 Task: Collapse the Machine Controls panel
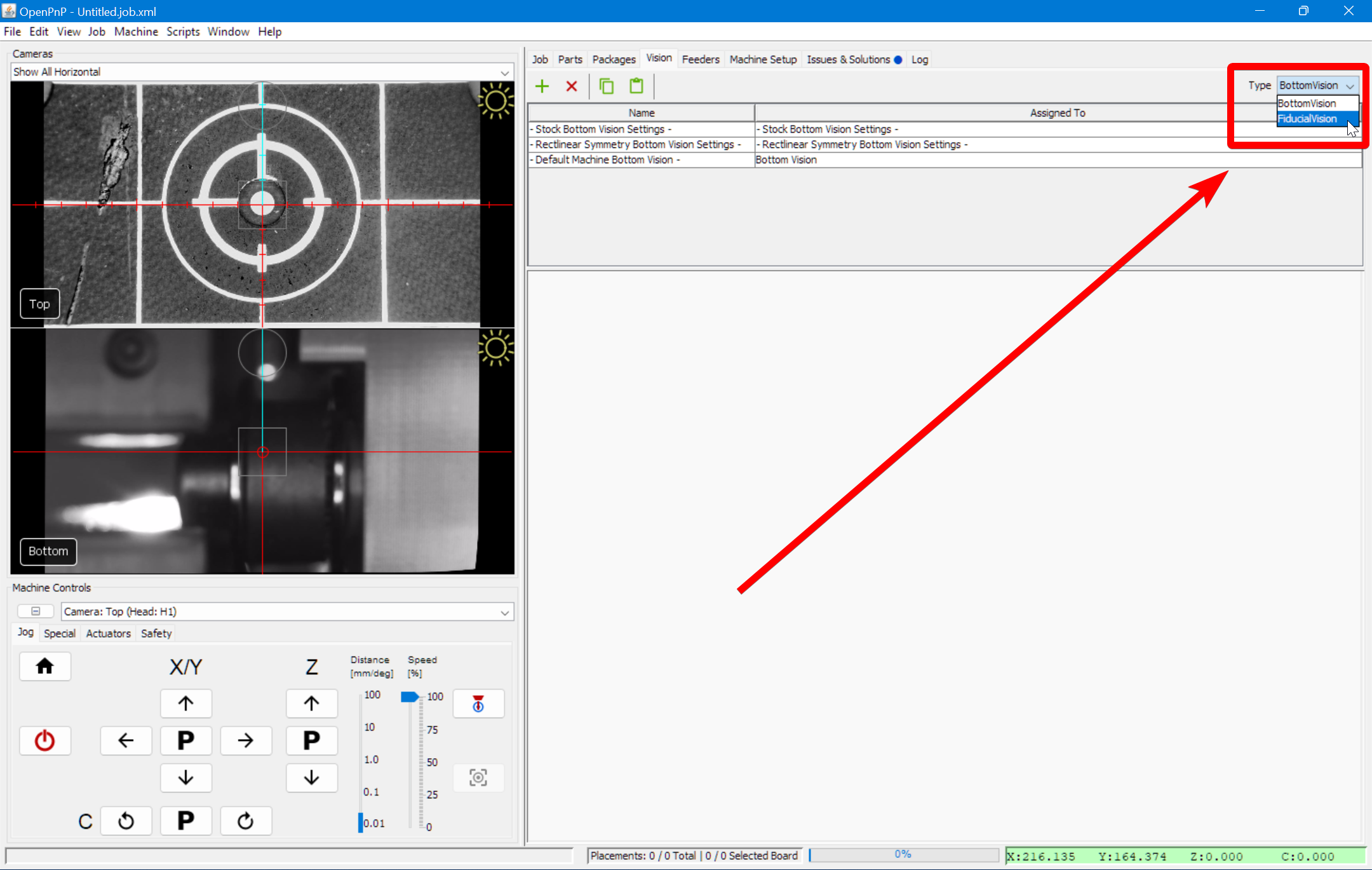36,610
